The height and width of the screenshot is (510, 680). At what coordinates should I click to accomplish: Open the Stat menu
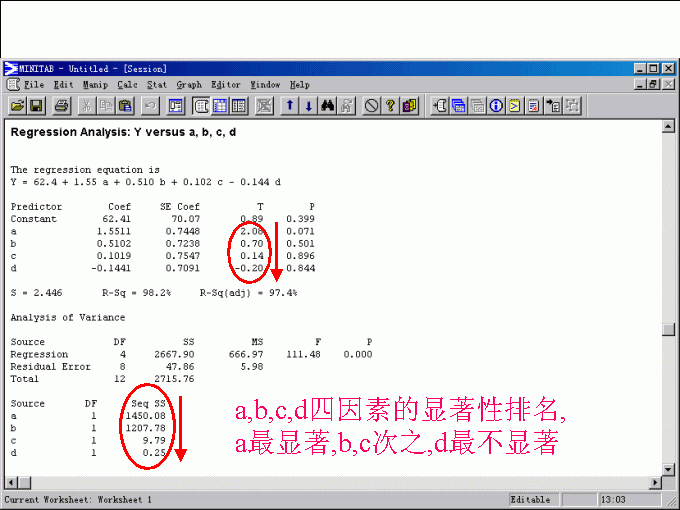coord(158,85)
